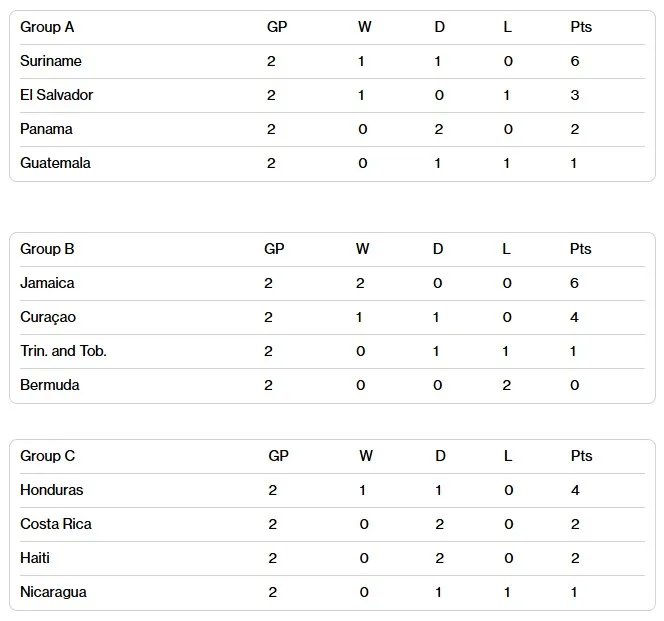664x621 pixels.
Task: Click the Group C table heading
Action: [47, 456]
